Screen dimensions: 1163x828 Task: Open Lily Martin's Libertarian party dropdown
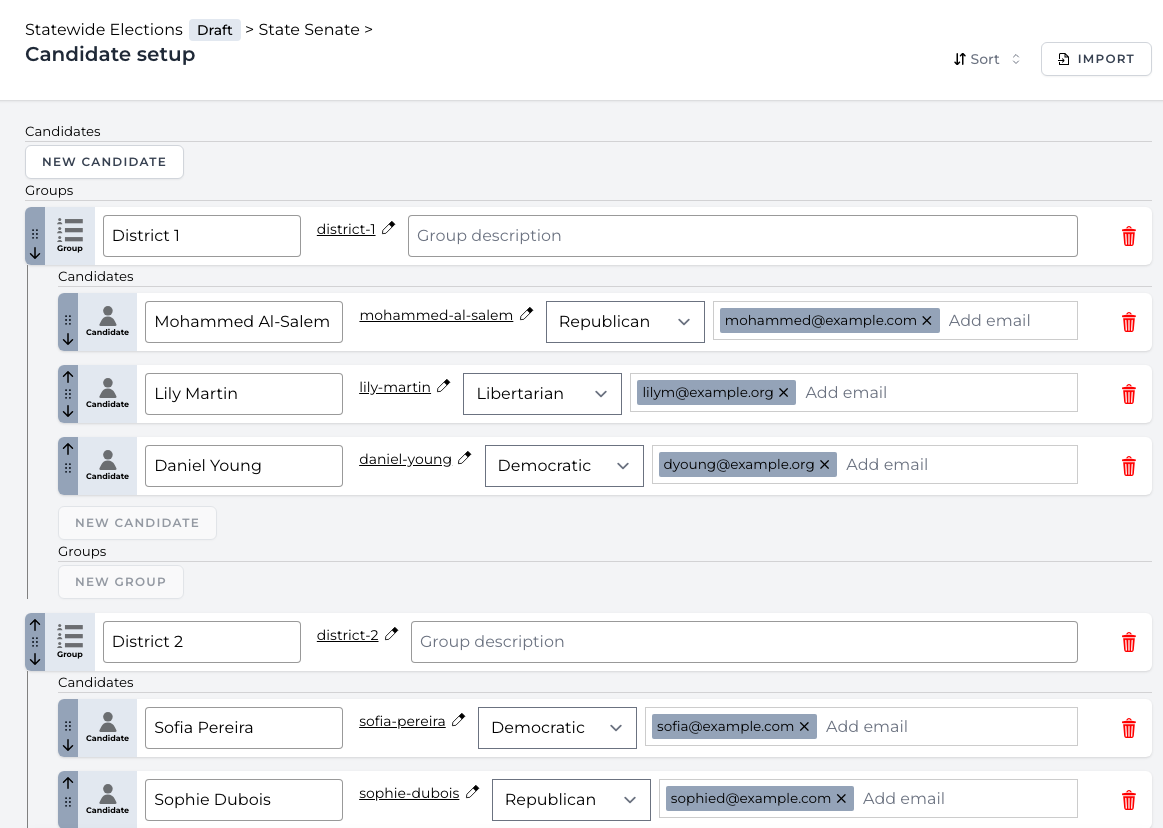542,394
